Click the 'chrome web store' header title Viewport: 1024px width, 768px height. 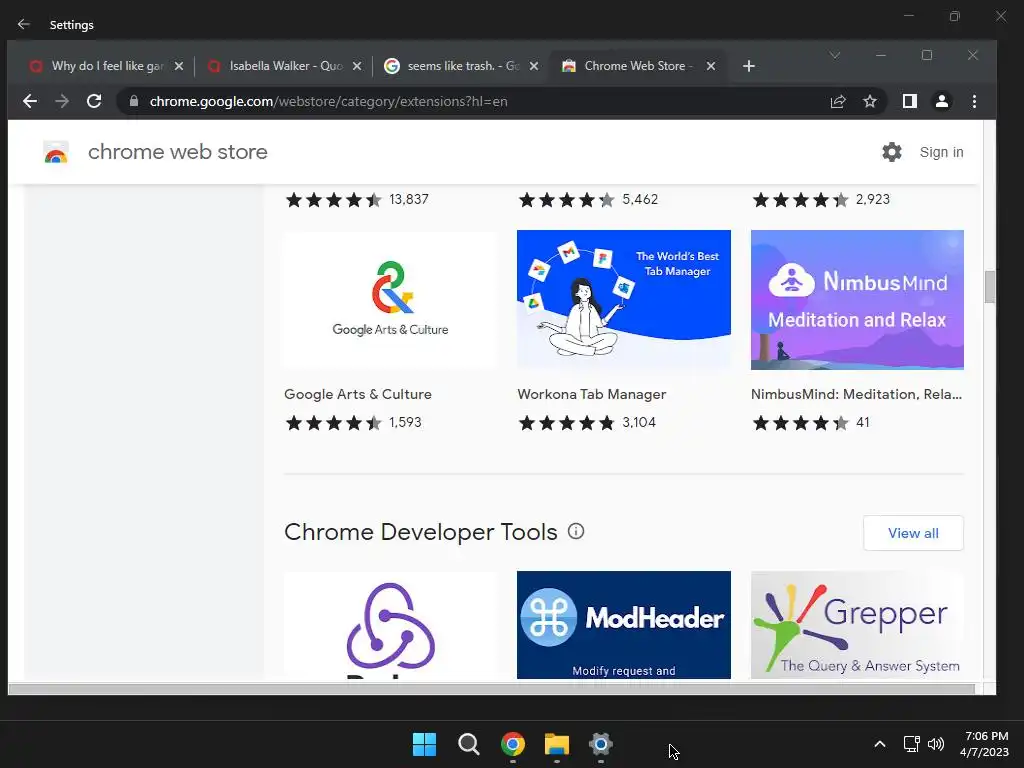coord(178,152)
